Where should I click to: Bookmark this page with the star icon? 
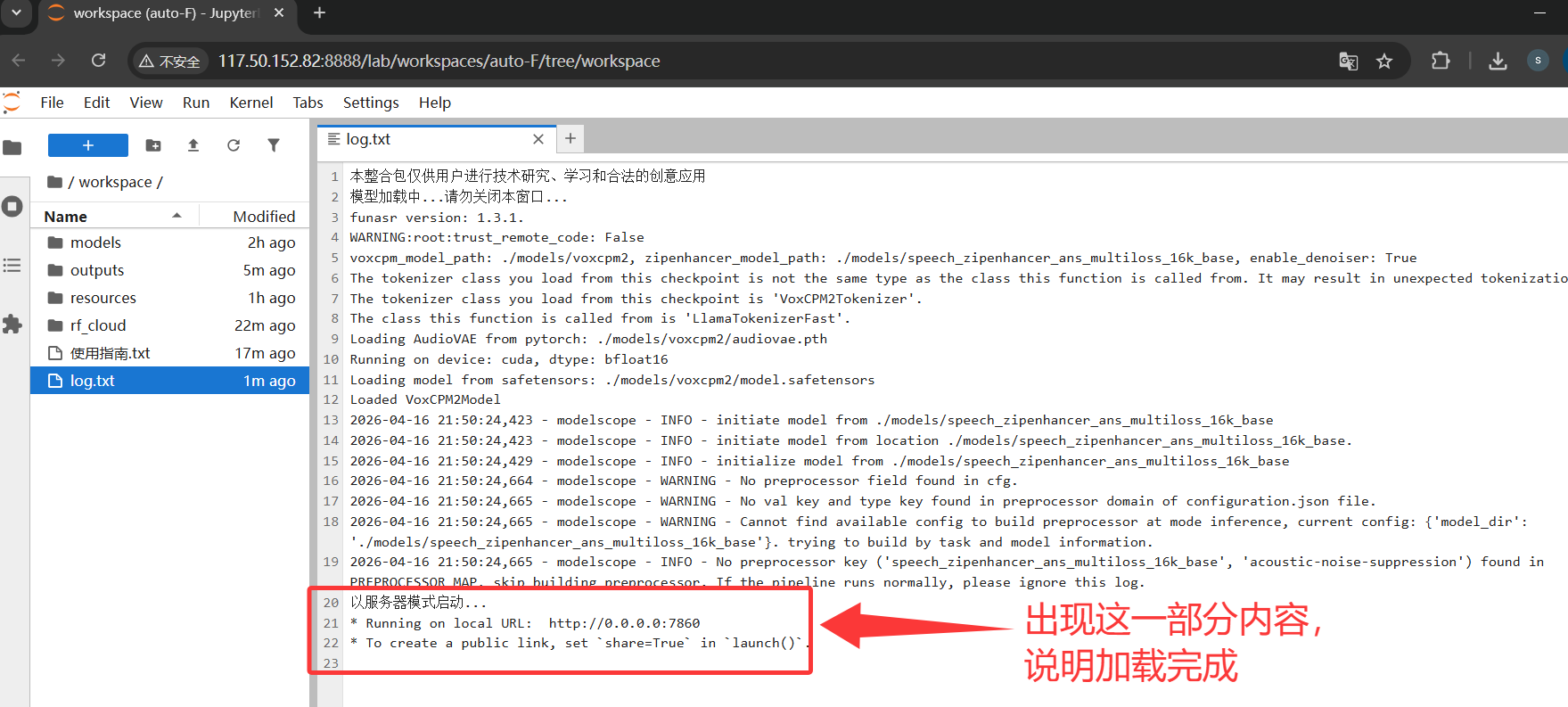coord(1383,62)
